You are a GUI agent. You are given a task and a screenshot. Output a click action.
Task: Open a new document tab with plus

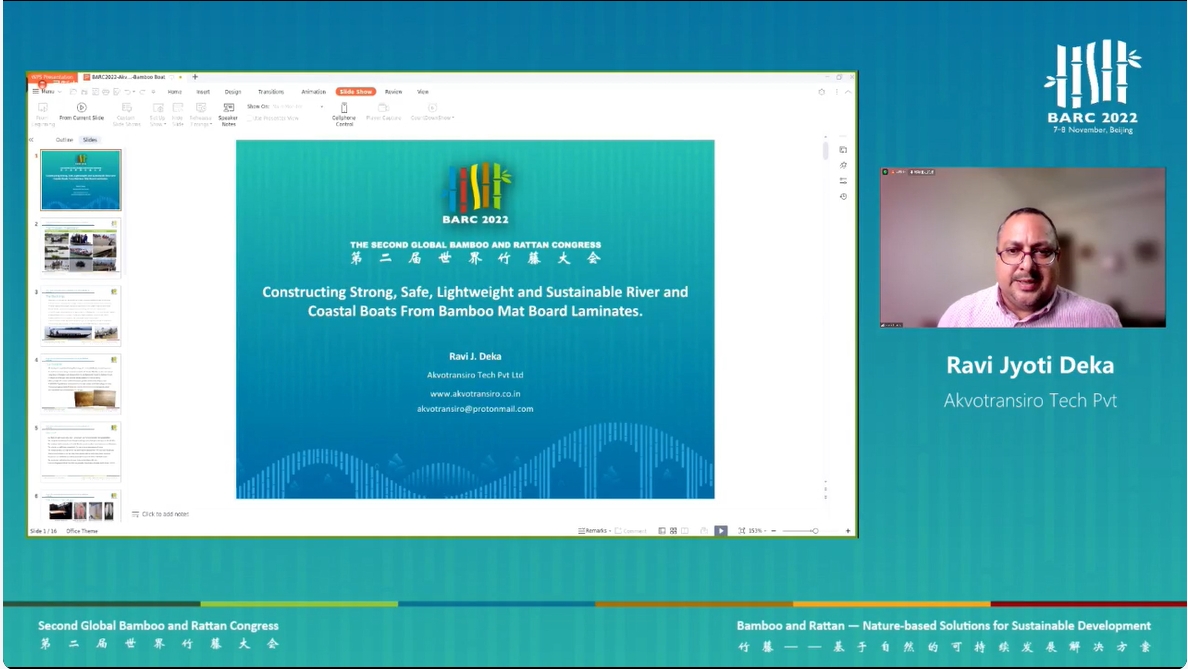tap(195, 77)
